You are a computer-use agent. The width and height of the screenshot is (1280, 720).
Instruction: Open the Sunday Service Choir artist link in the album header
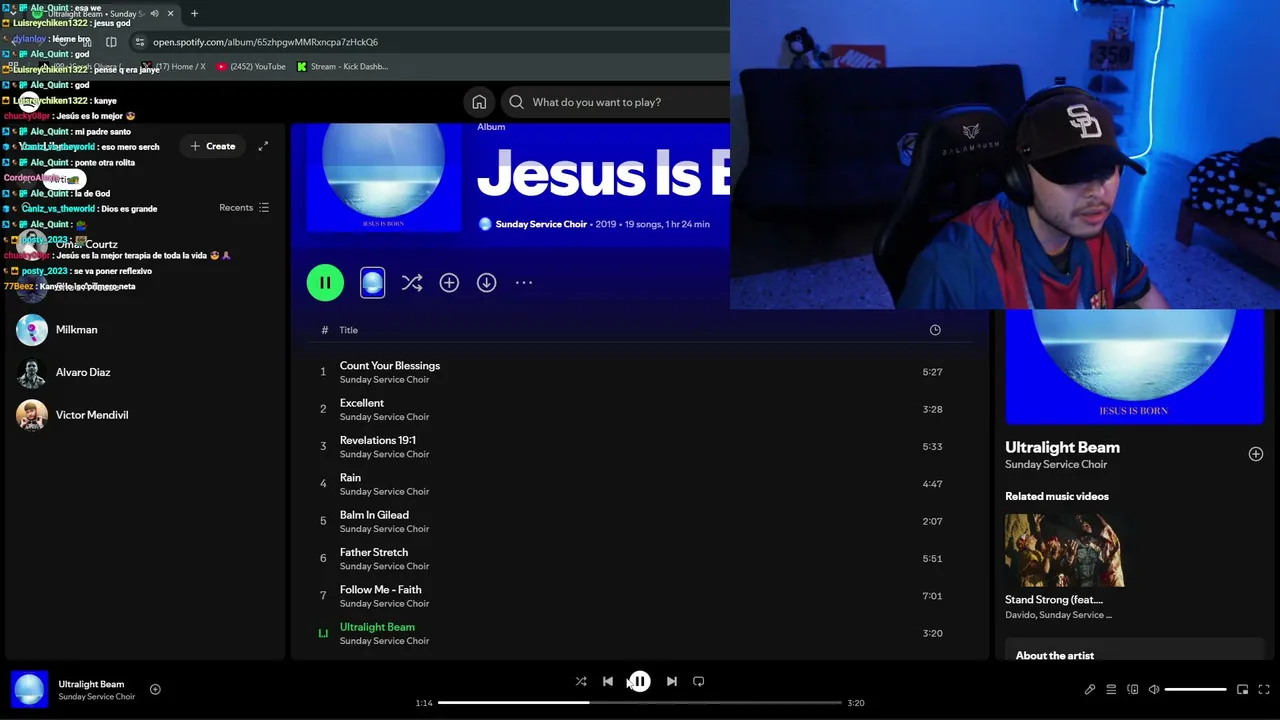(541, 224)
